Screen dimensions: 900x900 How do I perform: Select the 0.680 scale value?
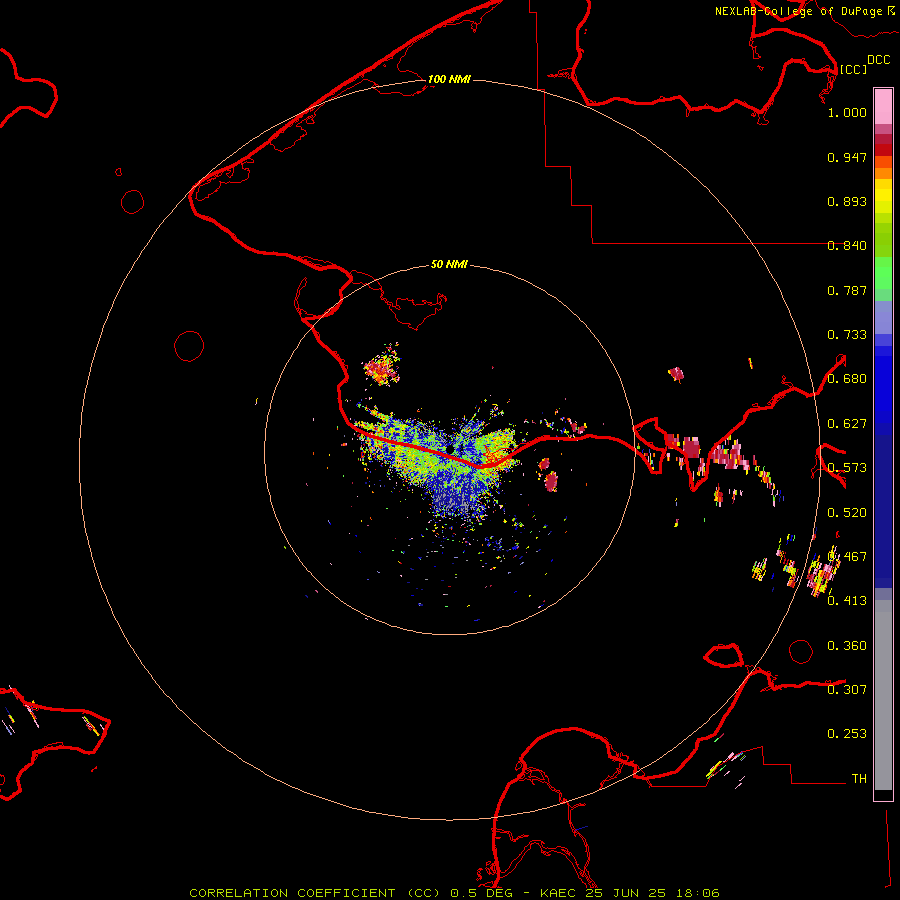(847, 379)
